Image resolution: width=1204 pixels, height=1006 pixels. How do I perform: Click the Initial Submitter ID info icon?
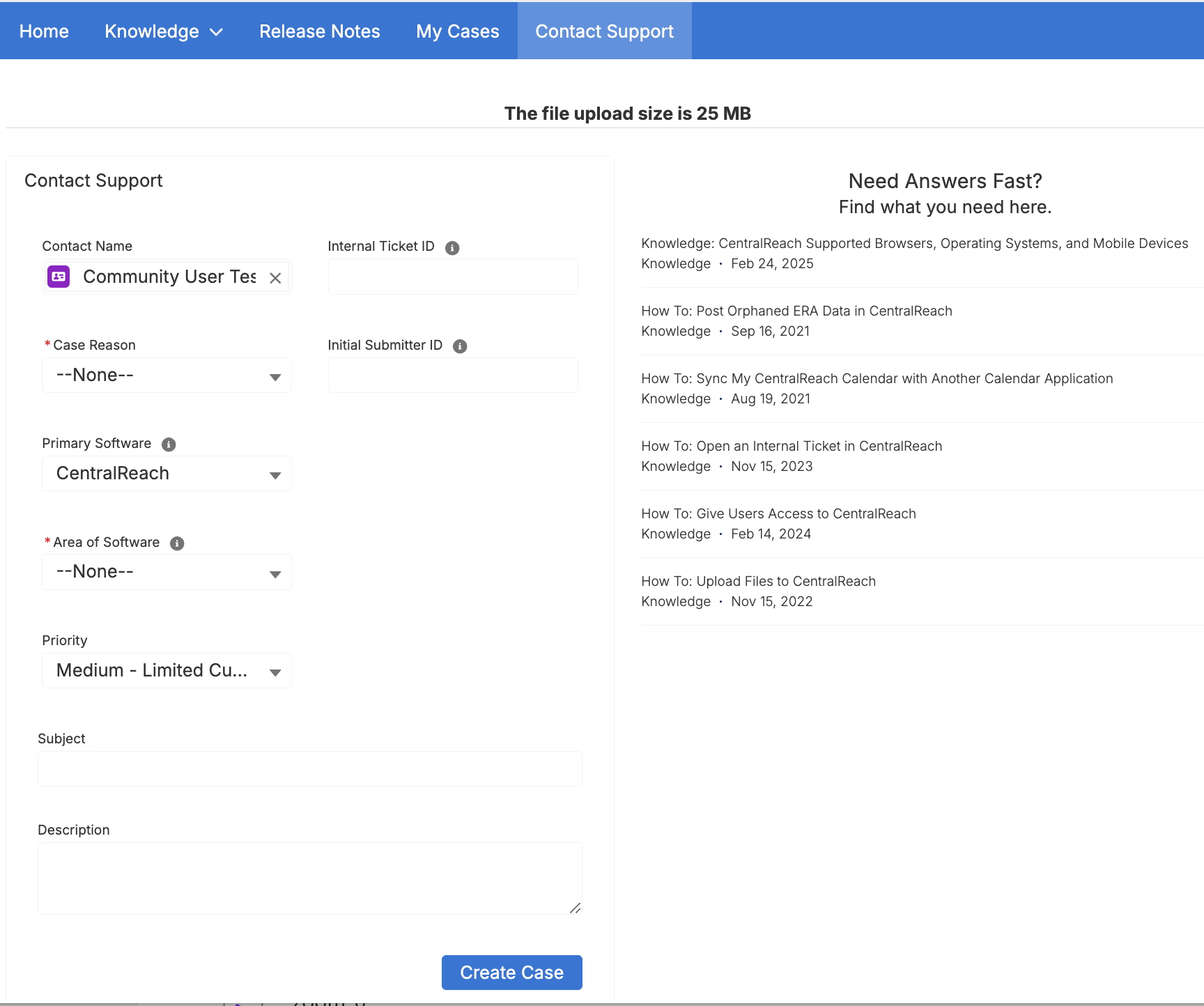[460, 346]
